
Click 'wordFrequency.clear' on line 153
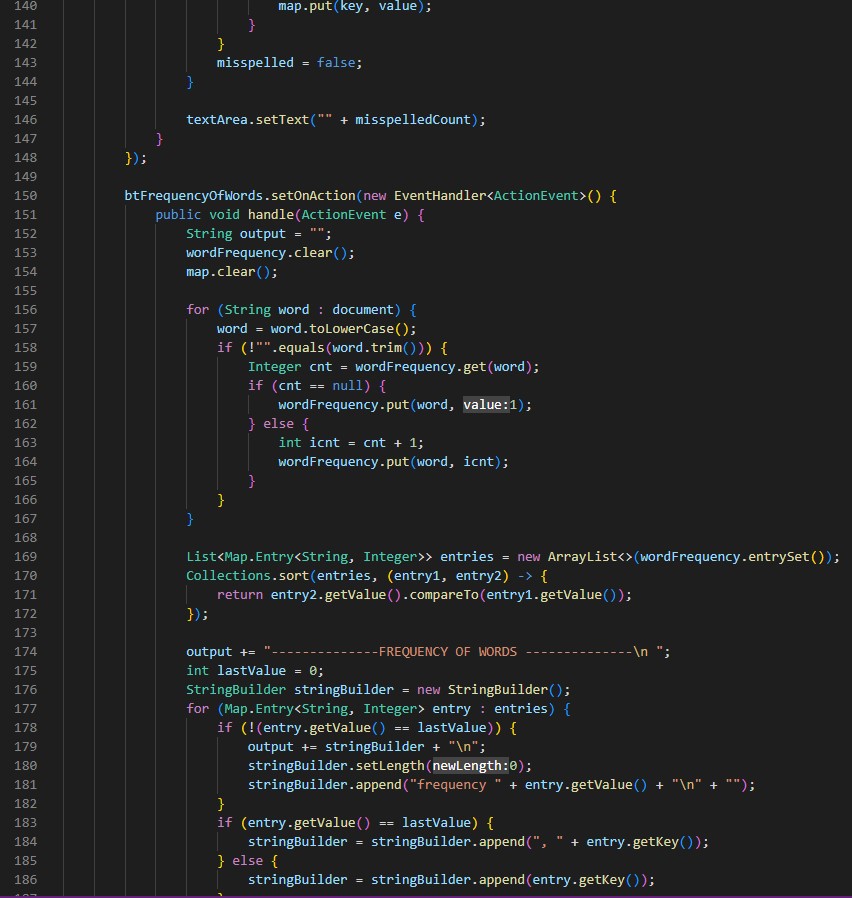(x=259, y=253)
